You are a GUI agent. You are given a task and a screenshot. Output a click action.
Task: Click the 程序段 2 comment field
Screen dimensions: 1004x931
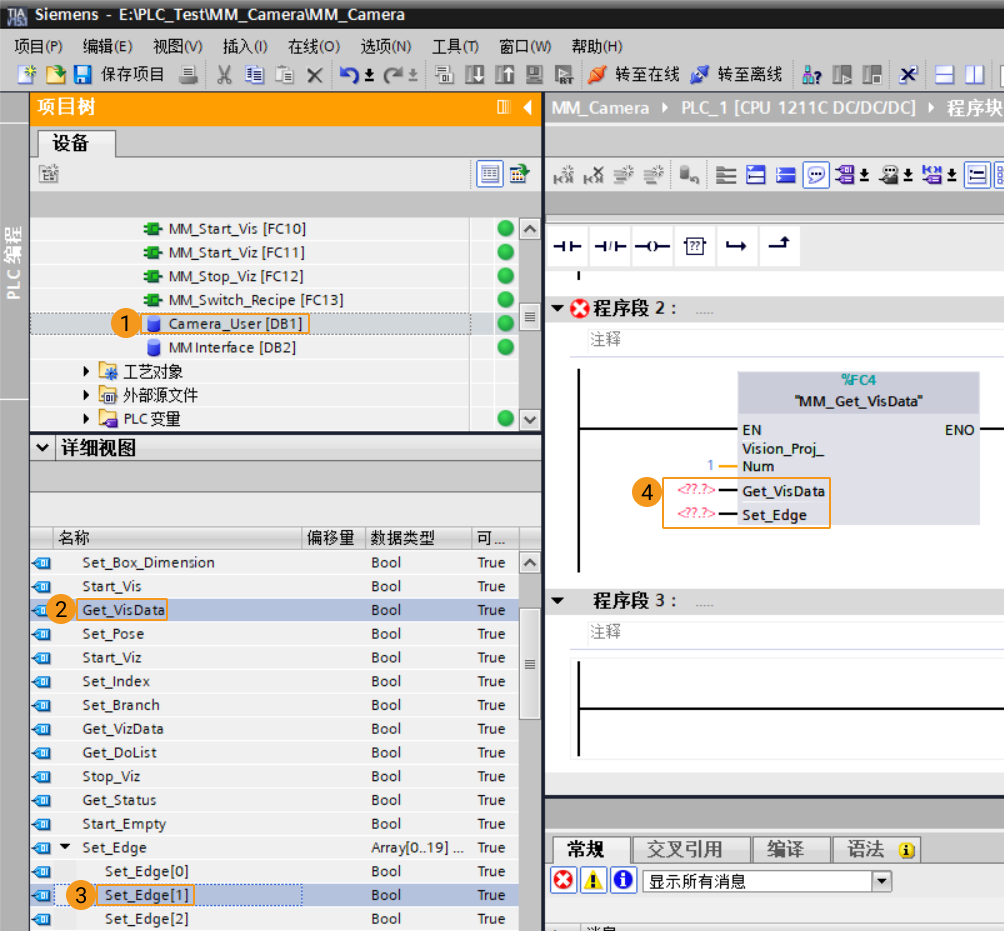[795, 340]
